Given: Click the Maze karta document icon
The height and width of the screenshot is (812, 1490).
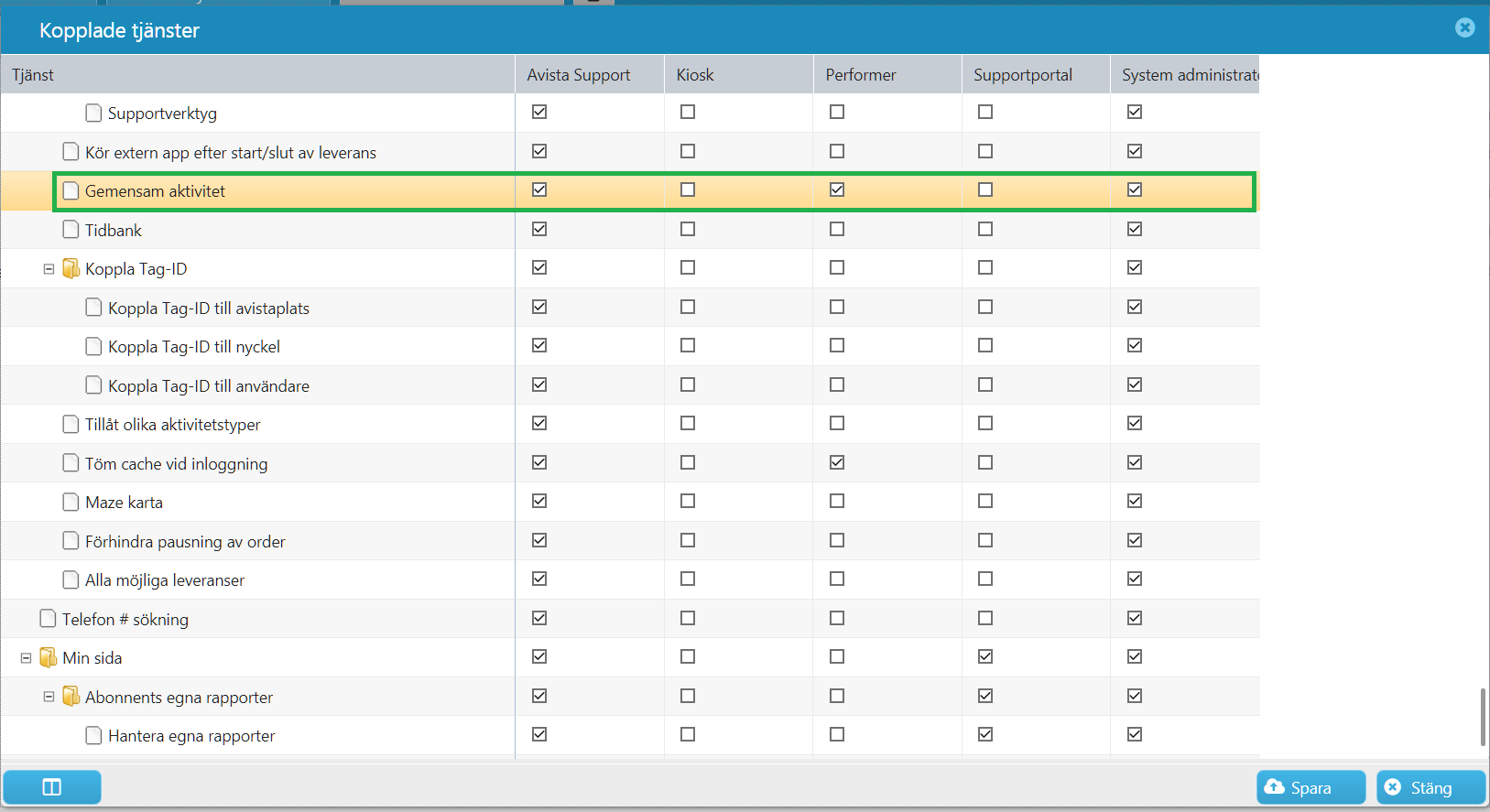Looking at the screenshot, I should pyautogui.click(x=71, y=502).
